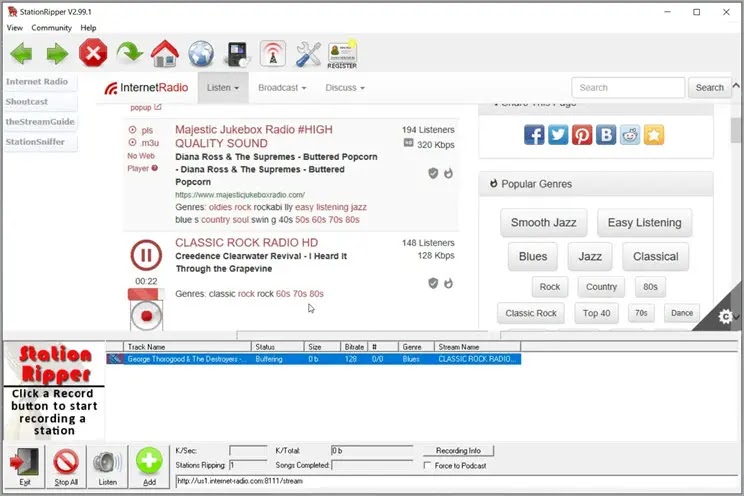This screenshot has width=744, height=497.
Task: Open the Home page icon
Action: coord(165,53)
